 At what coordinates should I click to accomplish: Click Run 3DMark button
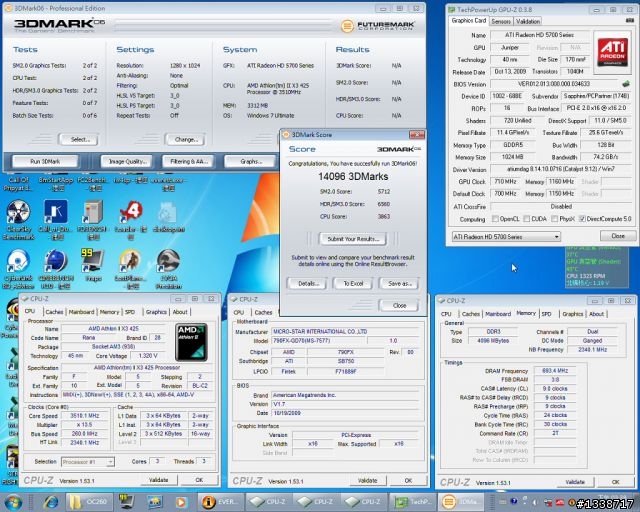[45, 162]
